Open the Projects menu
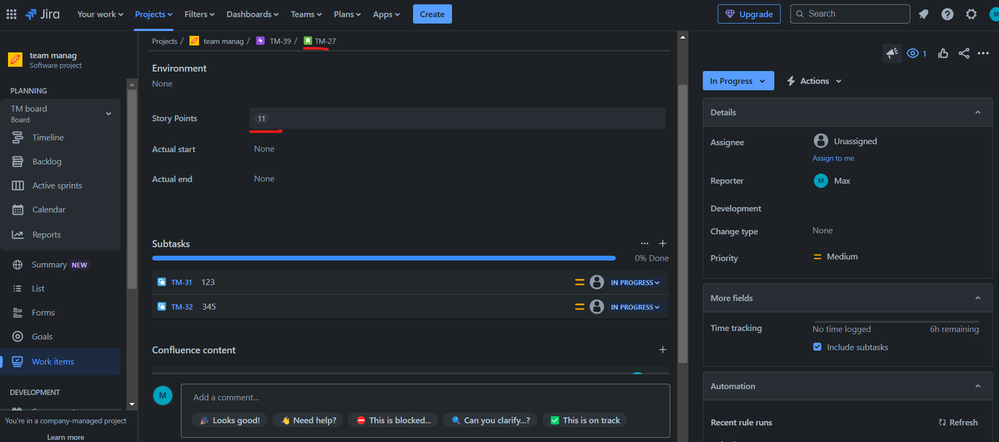 pyautogui.click(x=154, y=14)
